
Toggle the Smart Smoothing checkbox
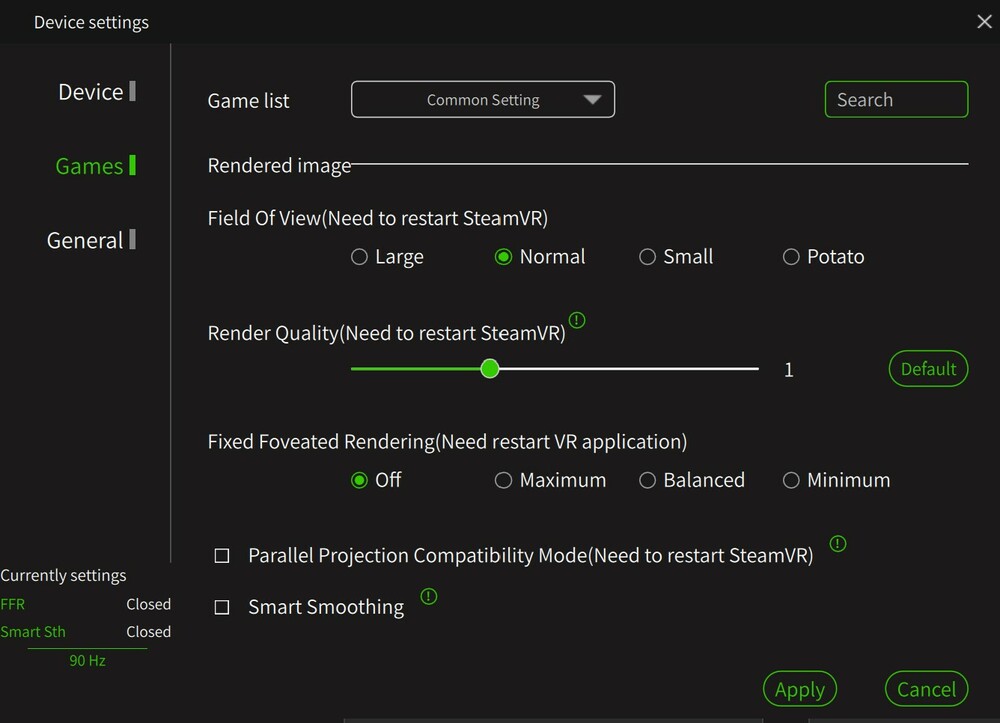pos(222,607)
